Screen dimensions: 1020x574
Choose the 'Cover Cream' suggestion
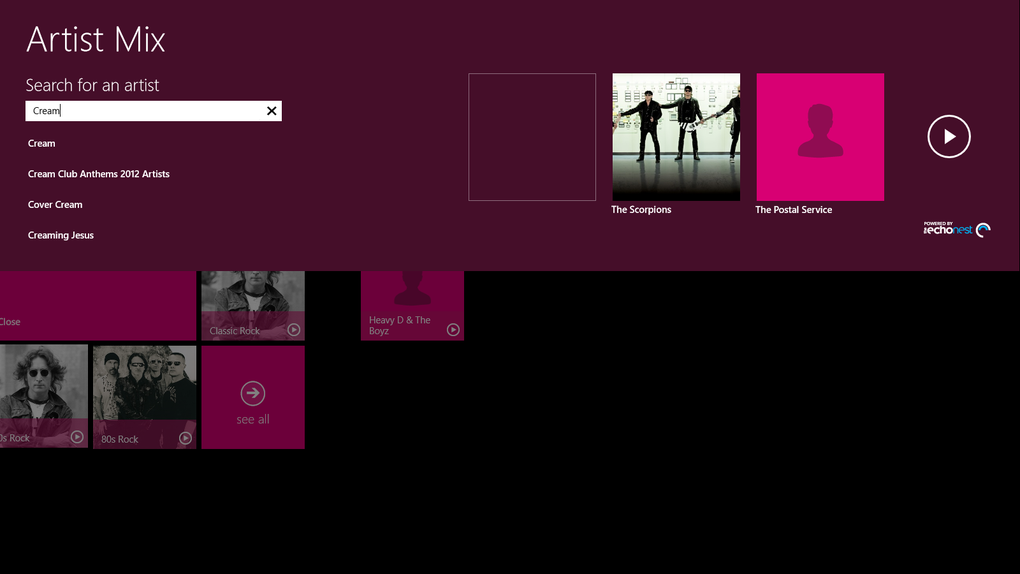tap(55, 204)
